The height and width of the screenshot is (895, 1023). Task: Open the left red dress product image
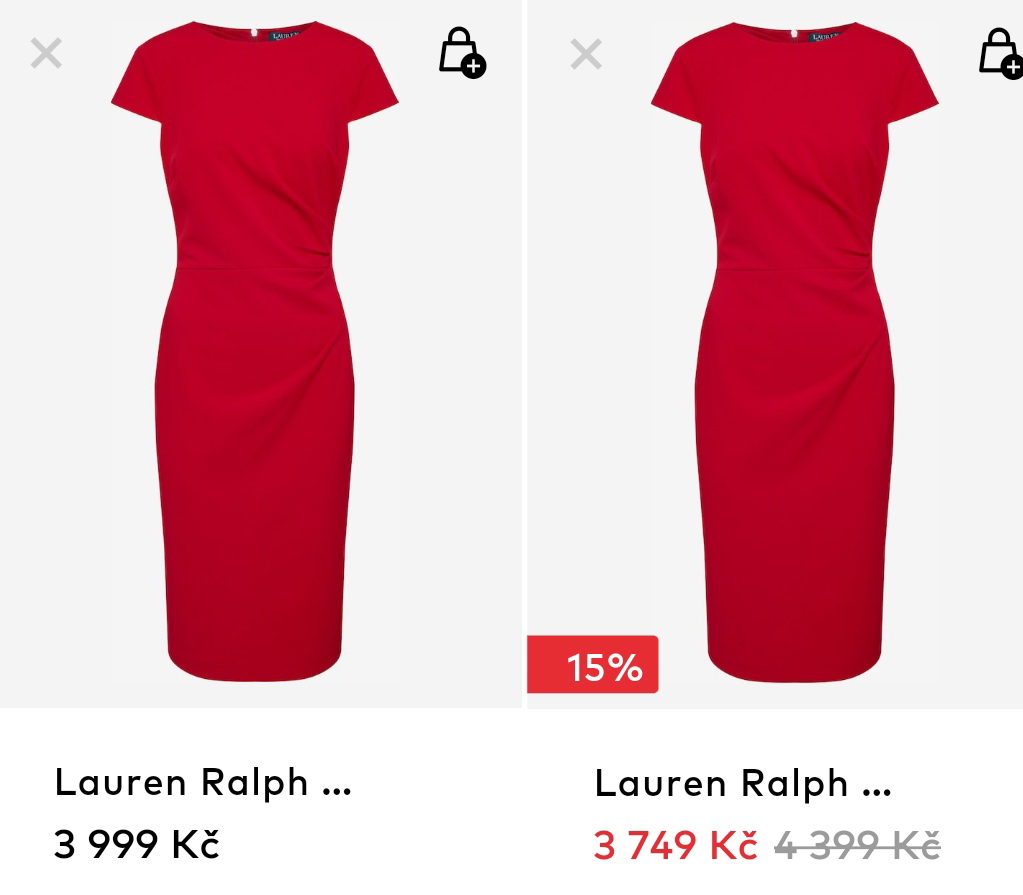click(x=254, y=352)
